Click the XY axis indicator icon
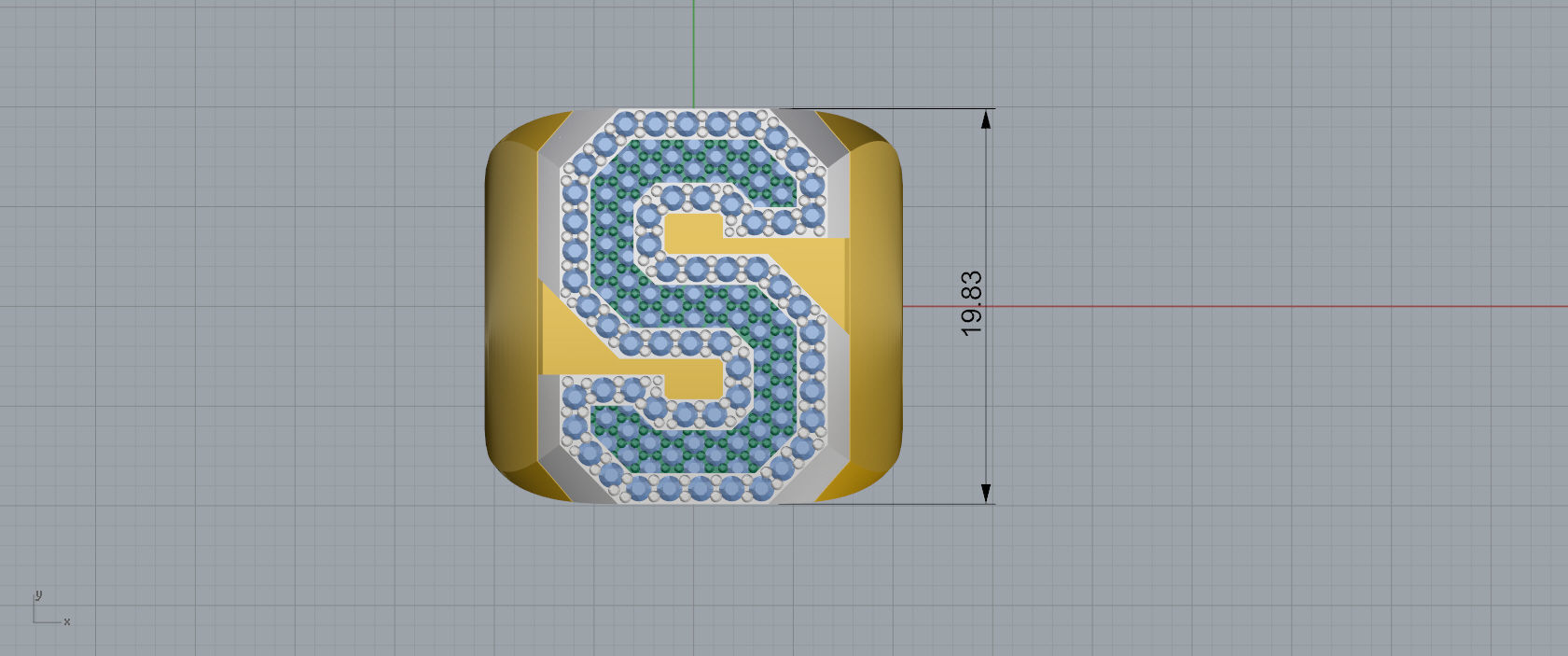The width and height of the screenshot is (1568, 656). click(x=50, y=607)
